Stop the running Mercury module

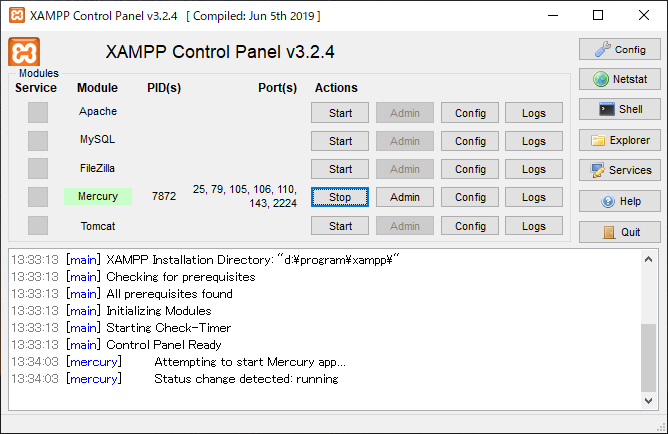click(x=340, y=197)
